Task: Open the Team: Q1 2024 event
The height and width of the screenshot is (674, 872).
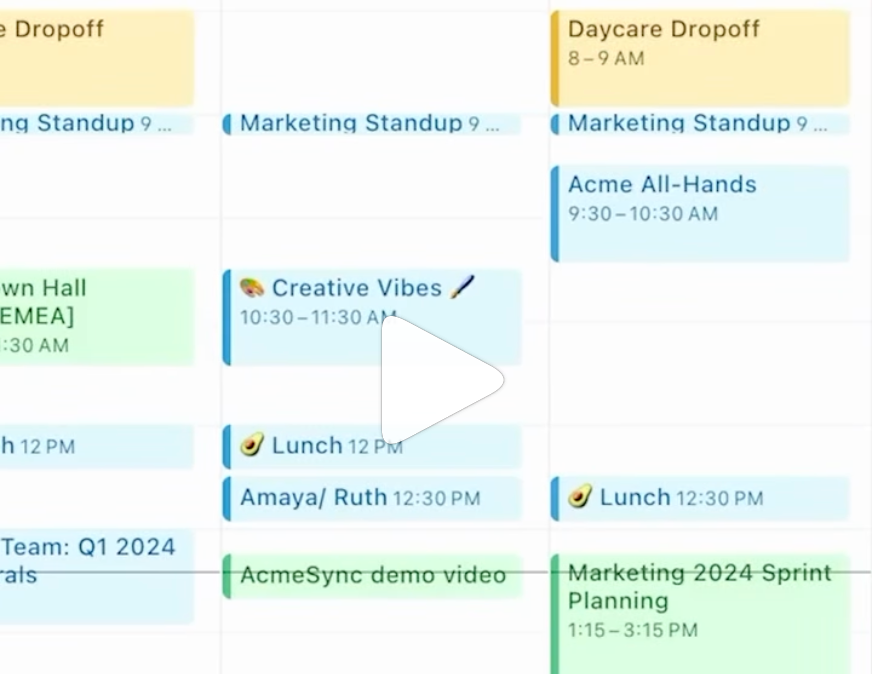Action: coord(97,576)
